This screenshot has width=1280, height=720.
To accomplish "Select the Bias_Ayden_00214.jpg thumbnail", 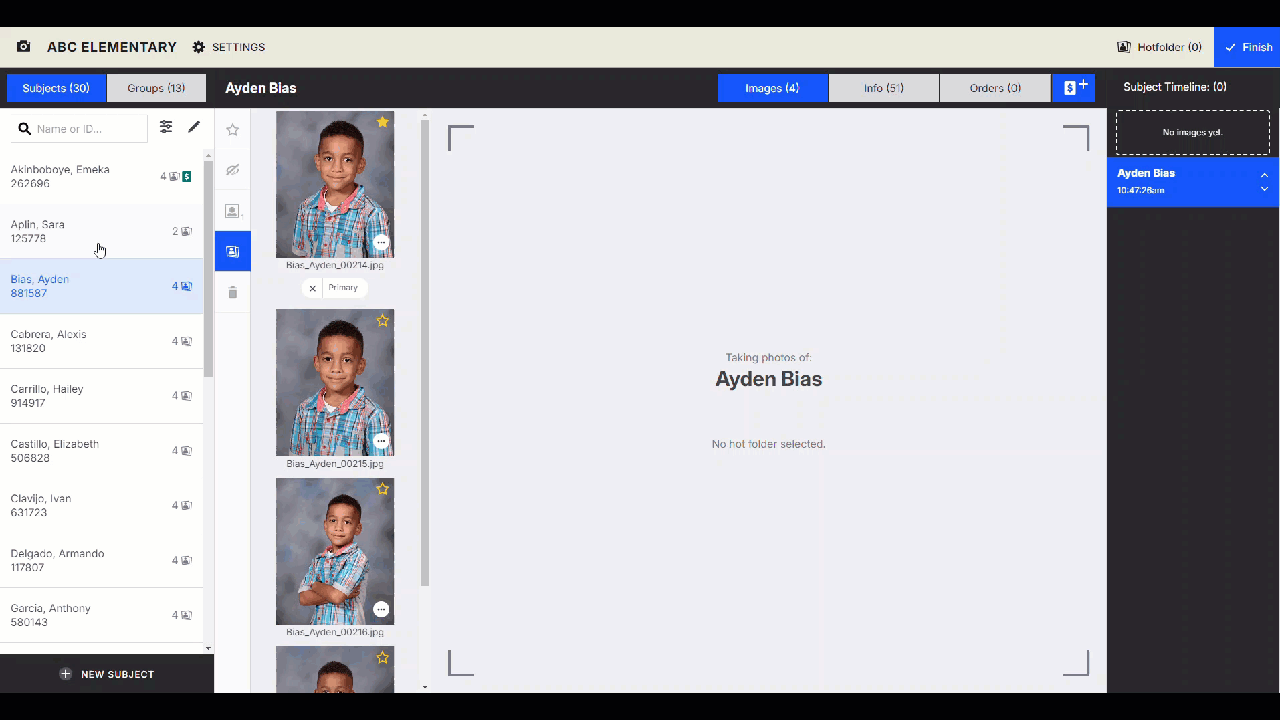I will click(x=335, y=184).
